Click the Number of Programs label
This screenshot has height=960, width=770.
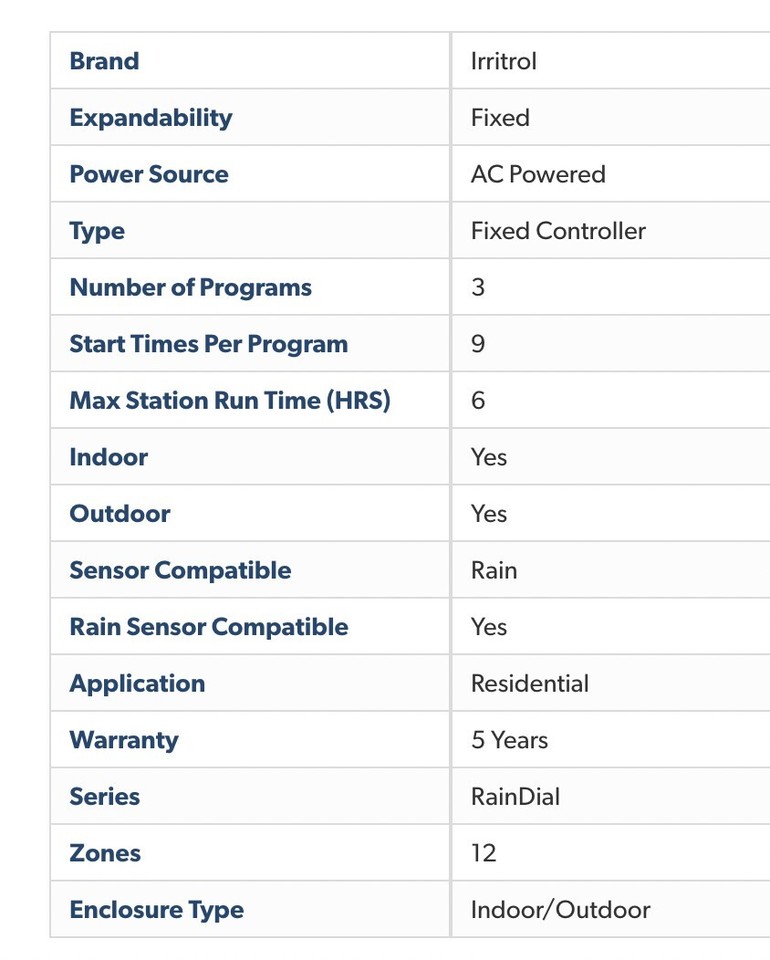click(190, 288)
